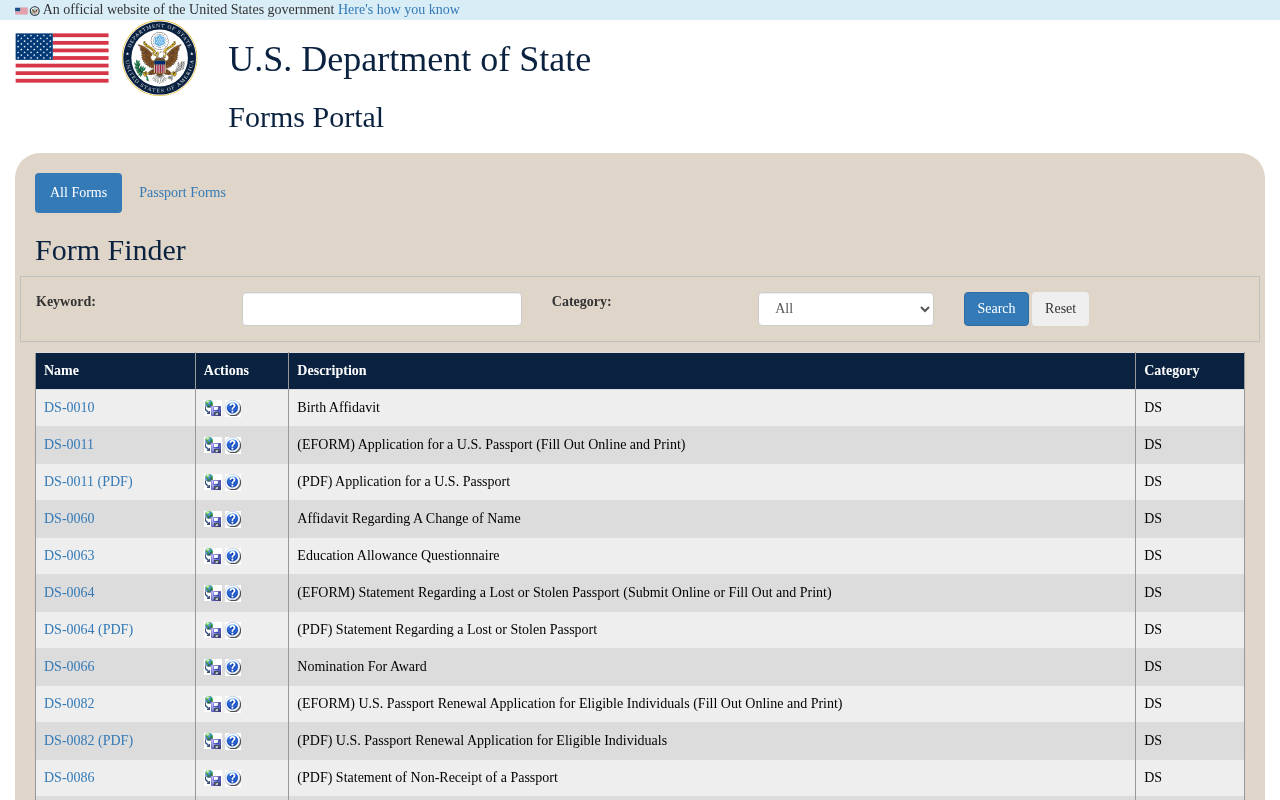Open help icon for DS-0011 EFORM row
Image resolution: width=1280 pixels, height=800 pixels.
(233, 445)
